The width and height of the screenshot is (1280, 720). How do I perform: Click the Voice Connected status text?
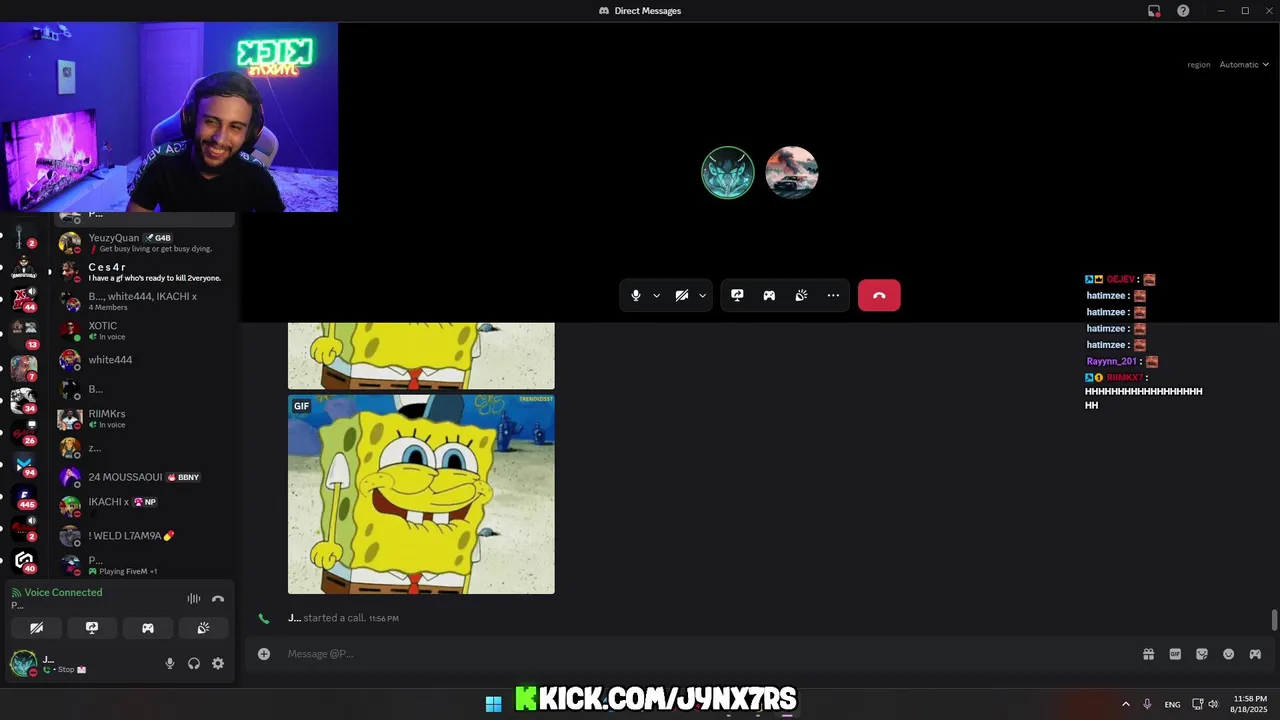pos(63,592)
